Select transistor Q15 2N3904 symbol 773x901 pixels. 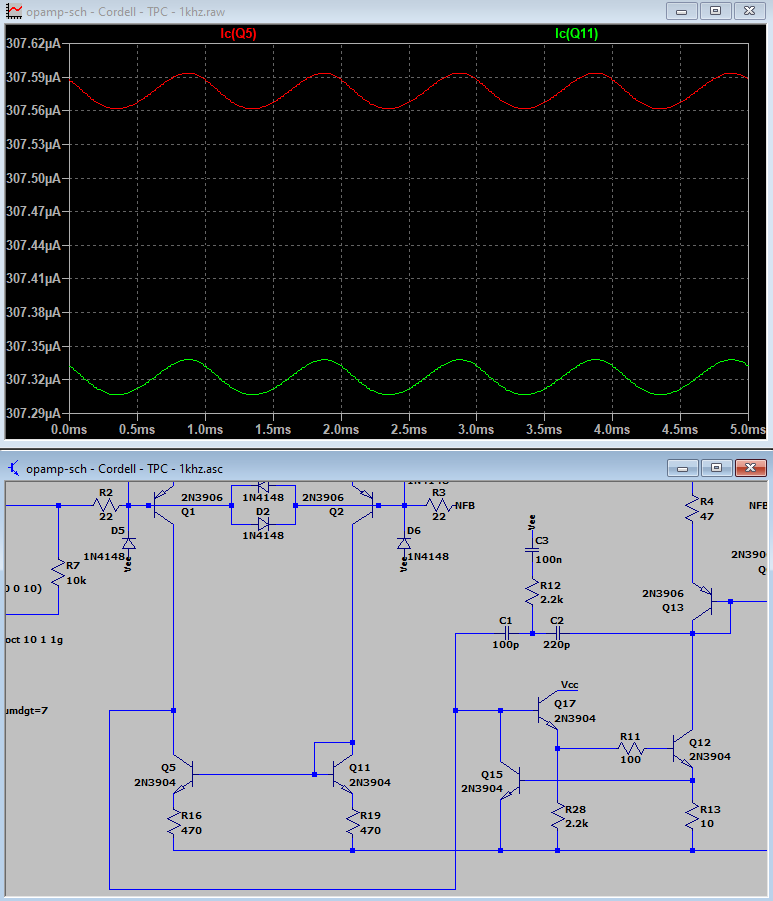(x=510, y=780)
